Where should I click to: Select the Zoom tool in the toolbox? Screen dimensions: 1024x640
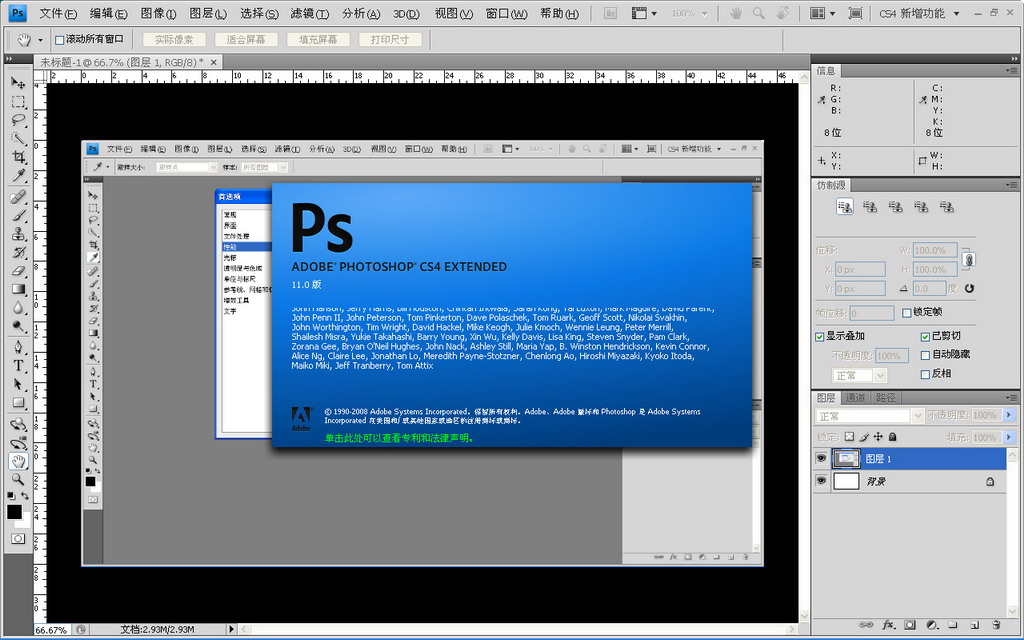pos(18,480)
